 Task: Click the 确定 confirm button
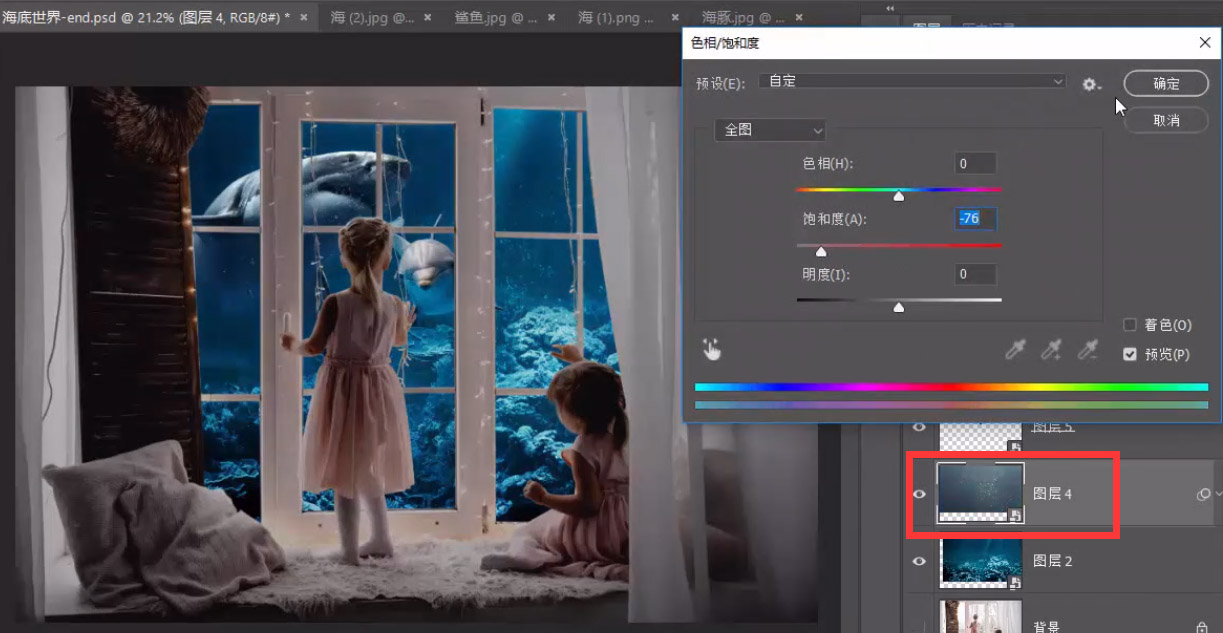point(1166,84)
